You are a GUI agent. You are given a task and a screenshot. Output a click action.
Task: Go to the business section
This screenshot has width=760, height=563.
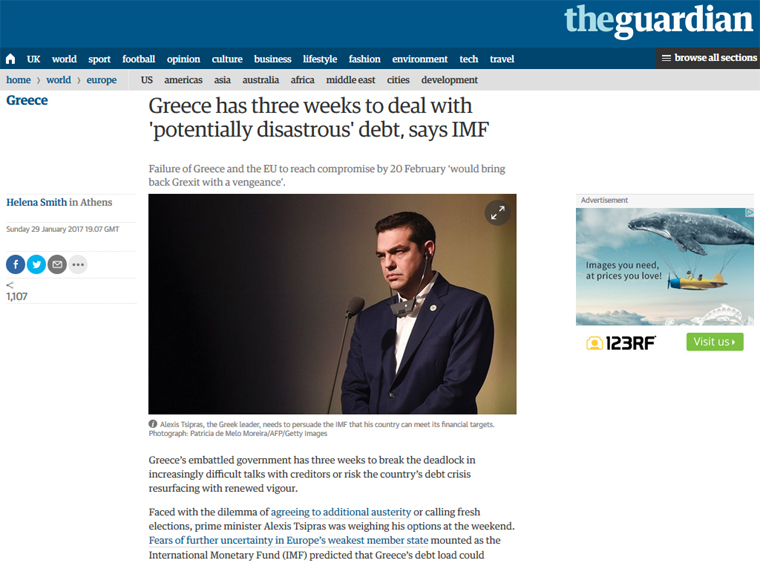pos(272,59)
